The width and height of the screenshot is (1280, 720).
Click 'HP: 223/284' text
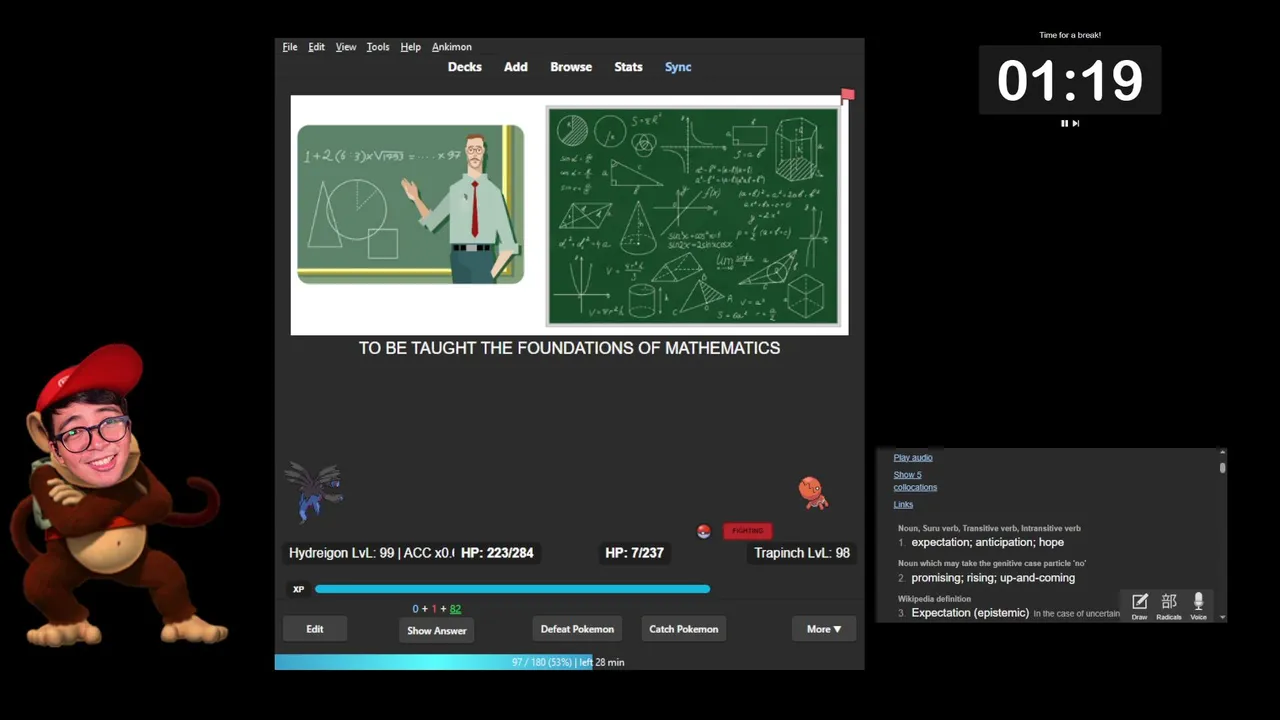pyautogui.click(x=497, y=553)
